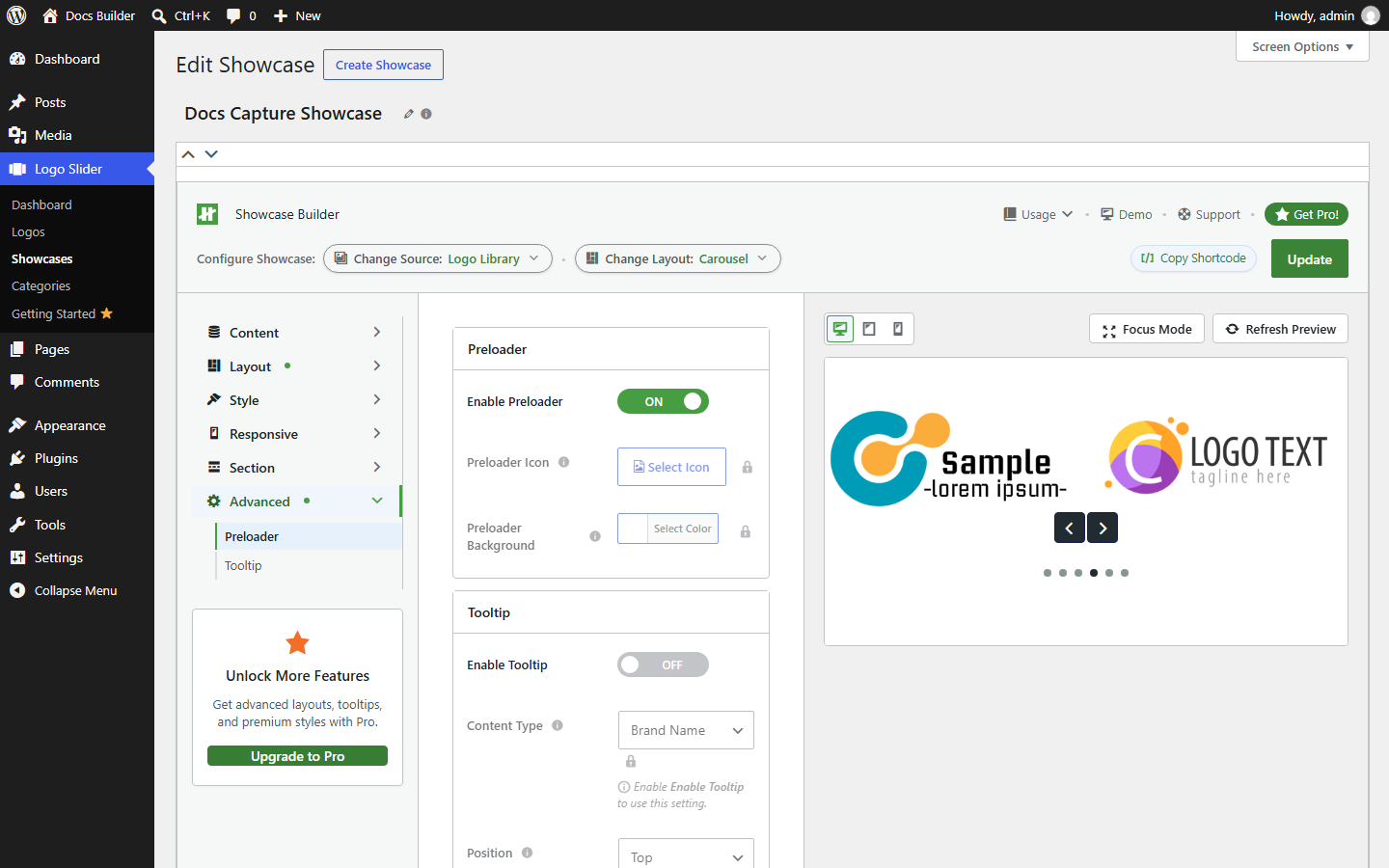1389x868 pixels.
Task: Click the WordPress logo icon
Action: coord(16,15)
